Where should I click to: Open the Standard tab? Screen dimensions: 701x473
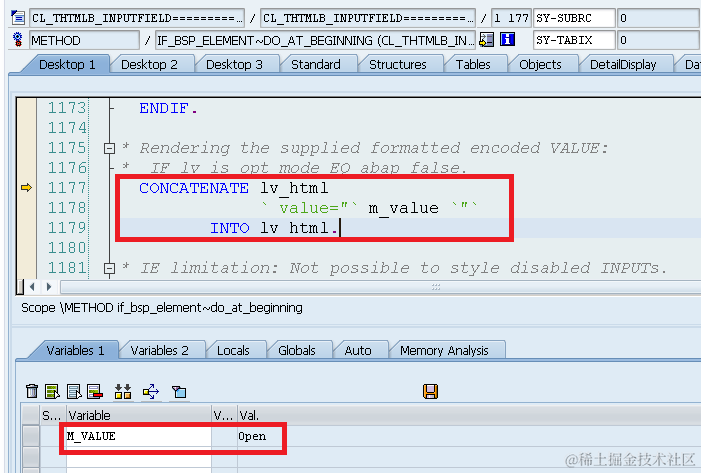[x=316, y=65]
